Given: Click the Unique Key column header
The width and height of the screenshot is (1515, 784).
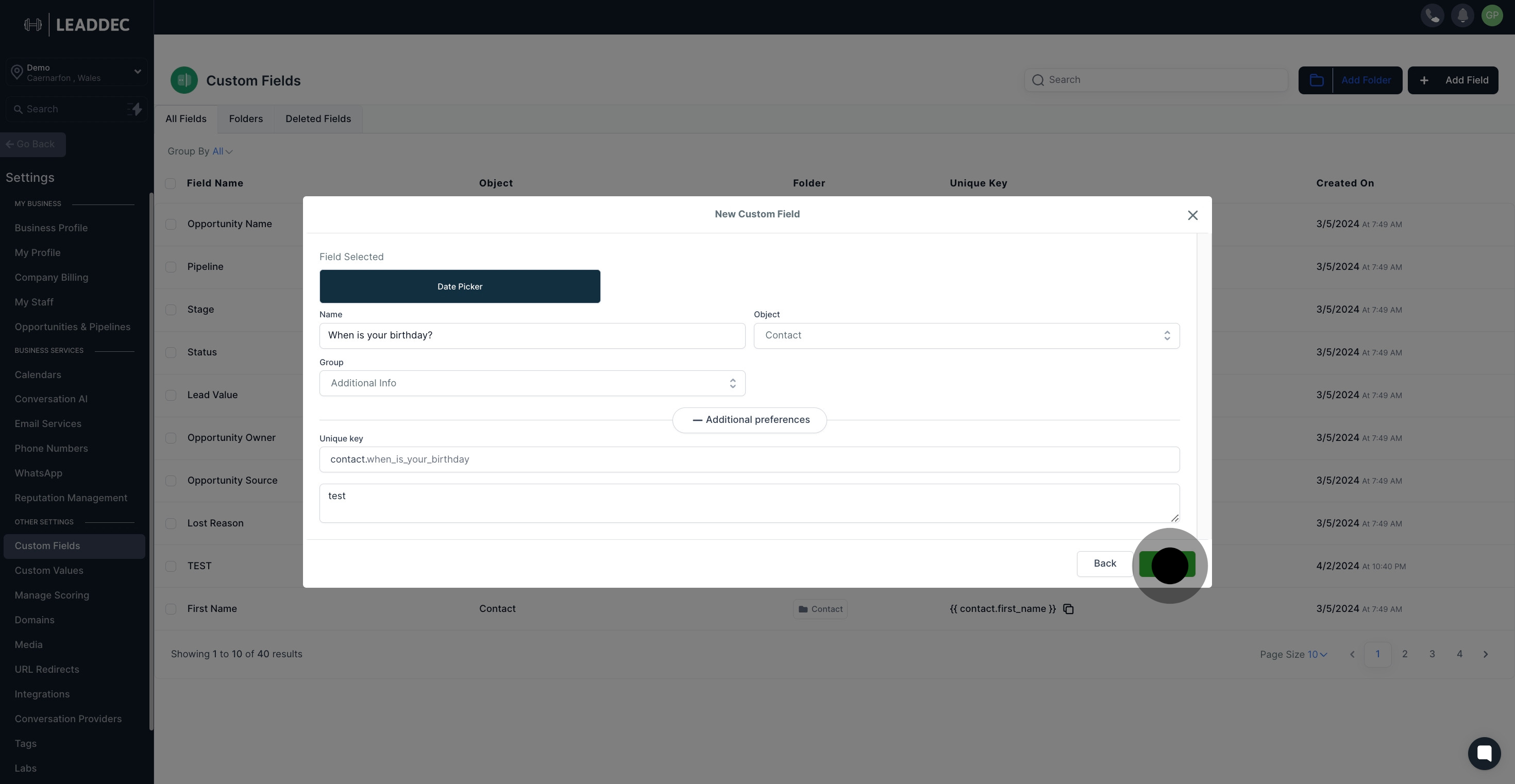Looking at the screenshot, I should pos(978,183).
